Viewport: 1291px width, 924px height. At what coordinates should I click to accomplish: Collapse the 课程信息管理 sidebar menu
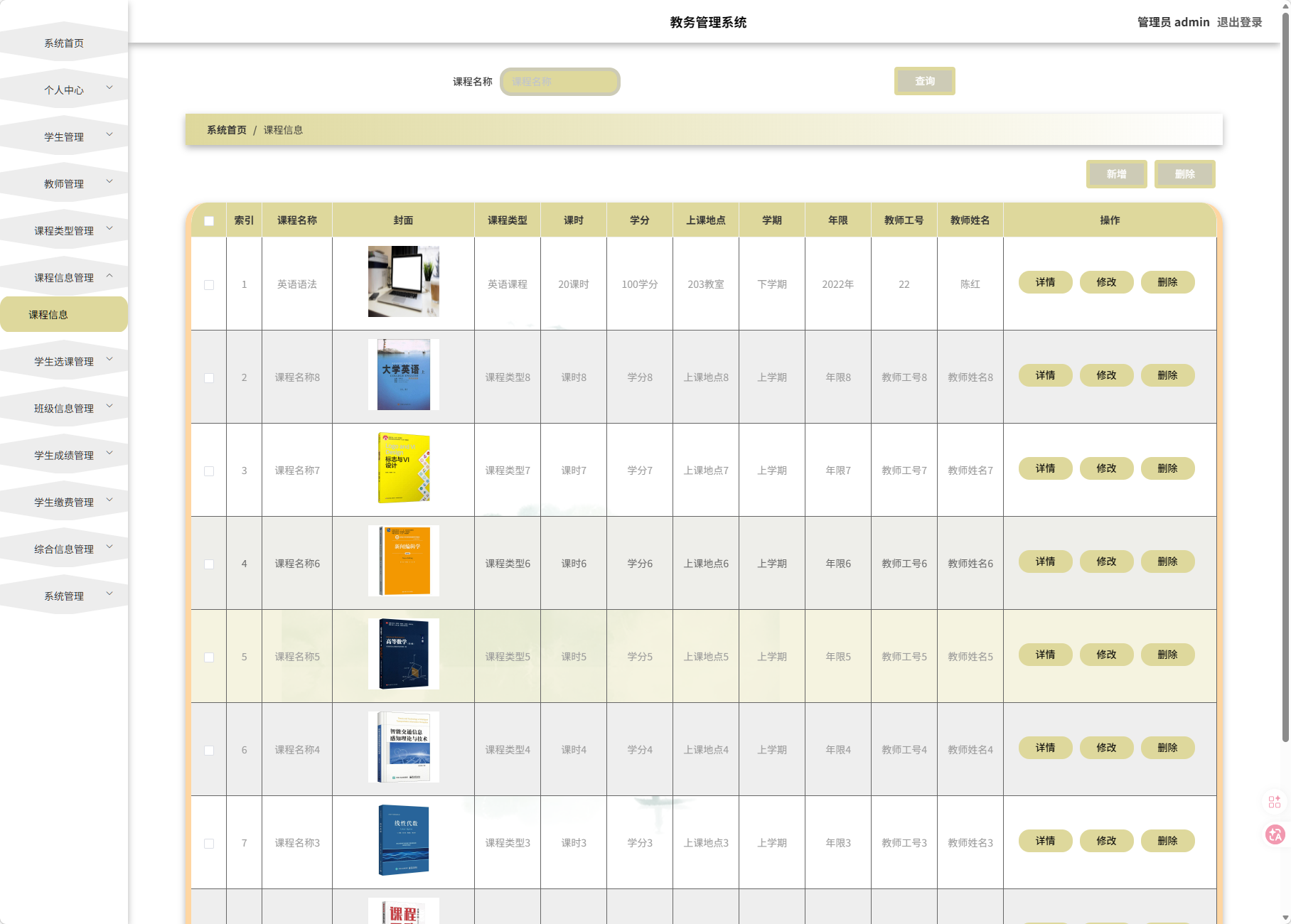(x=64, y=277)
